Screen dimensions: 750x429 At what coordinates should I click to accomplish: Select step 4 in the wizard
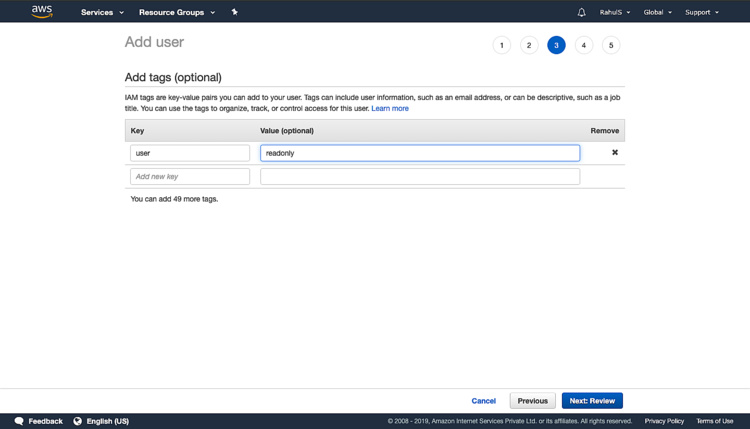click(x=584, y=45)
